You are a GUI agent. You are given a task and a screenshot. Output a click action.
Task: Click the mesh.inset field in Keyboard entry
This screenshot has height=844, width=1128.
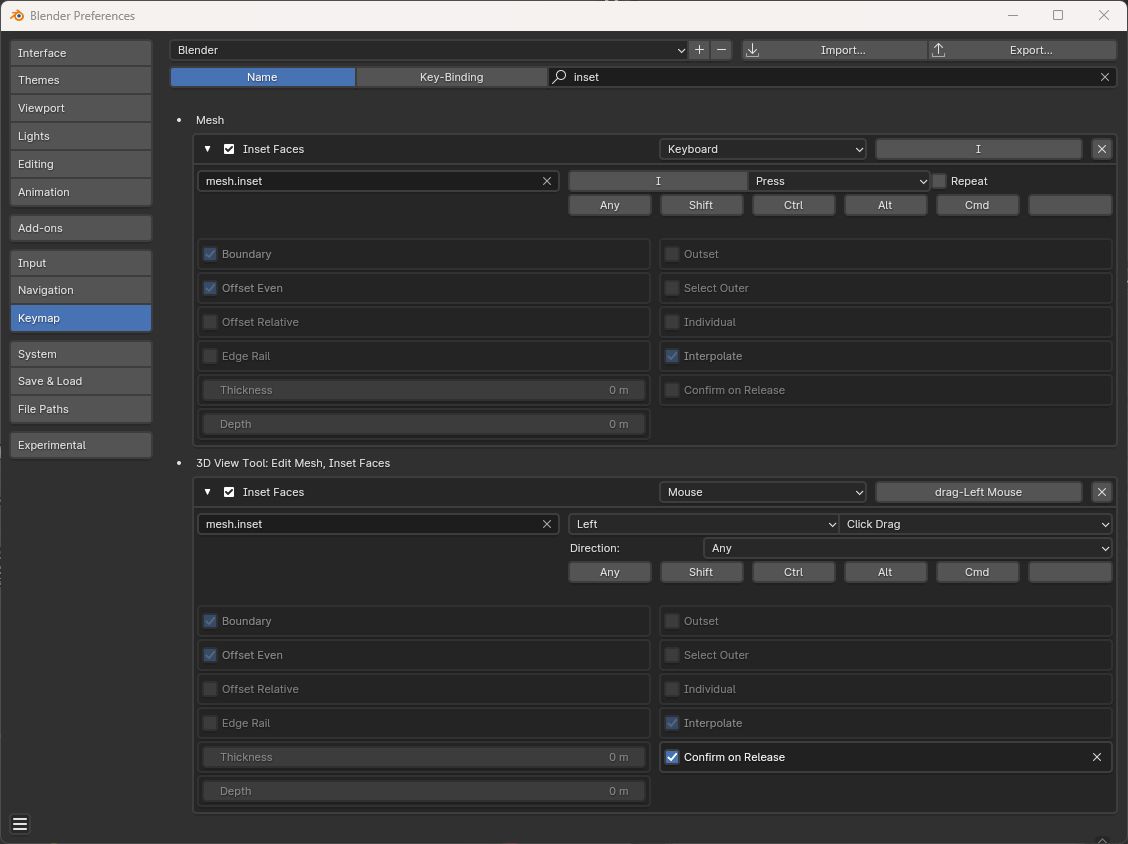(x=378, y=181)
